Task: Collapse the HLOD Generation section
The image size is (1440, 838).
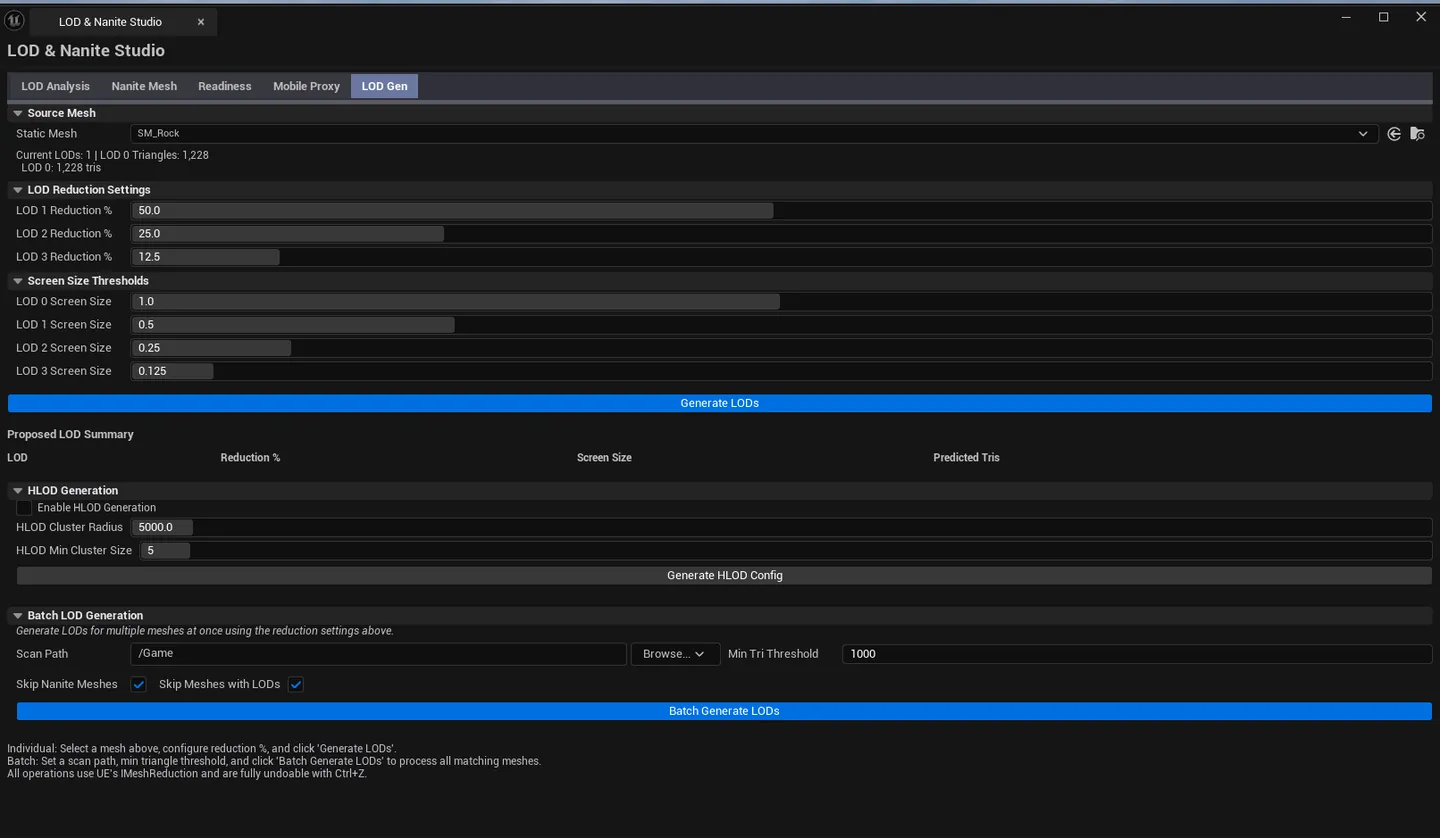Action: point(18,491)
